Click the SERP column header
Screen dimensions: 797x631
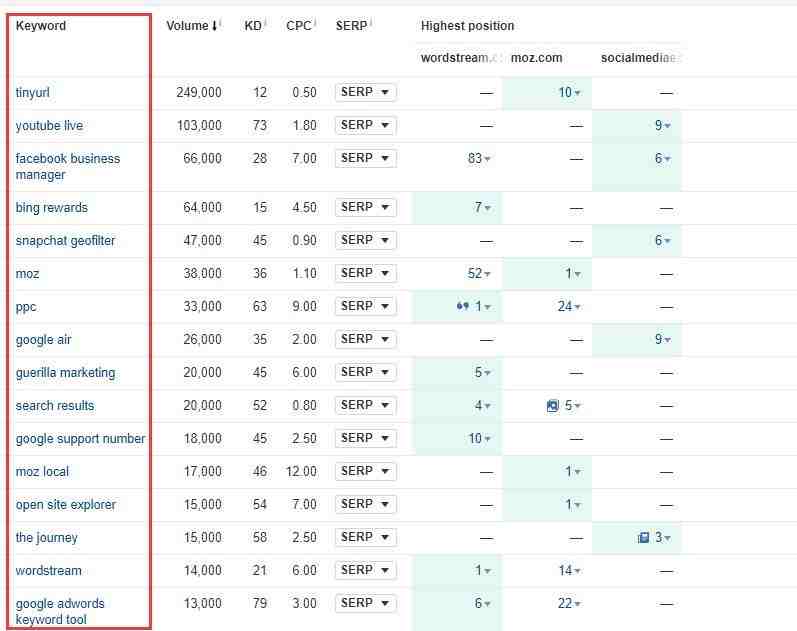pos(353,25)
